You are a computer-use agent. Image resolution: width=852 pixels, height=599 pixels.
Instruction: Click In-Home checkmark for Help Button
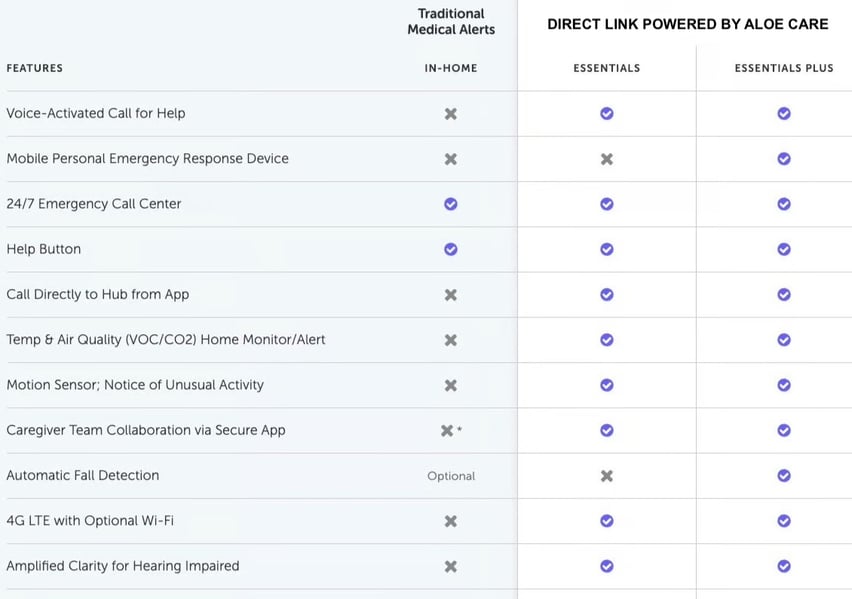(x=450, y=249)
